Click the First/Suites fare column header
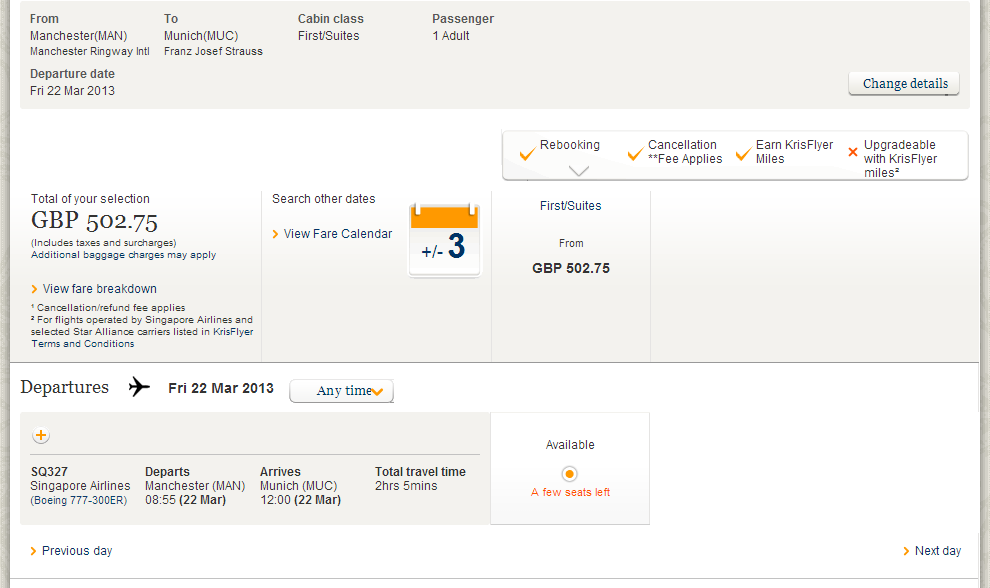The width and height of the screenshot is (990, 588). pos(570,206)
